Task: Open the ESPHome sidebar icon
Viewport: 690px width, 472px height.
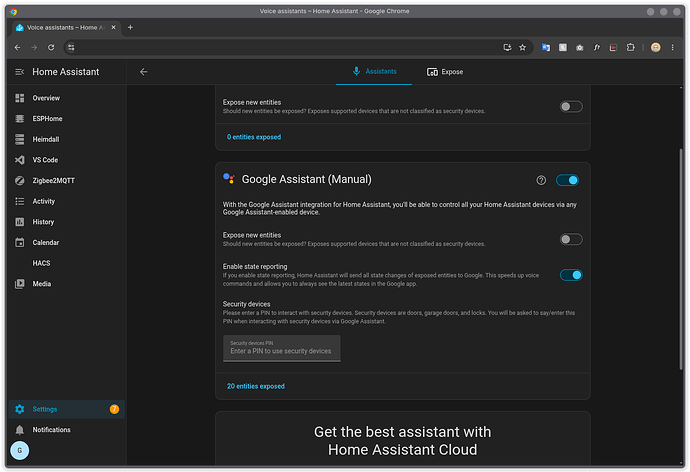Action: point(20,118)
